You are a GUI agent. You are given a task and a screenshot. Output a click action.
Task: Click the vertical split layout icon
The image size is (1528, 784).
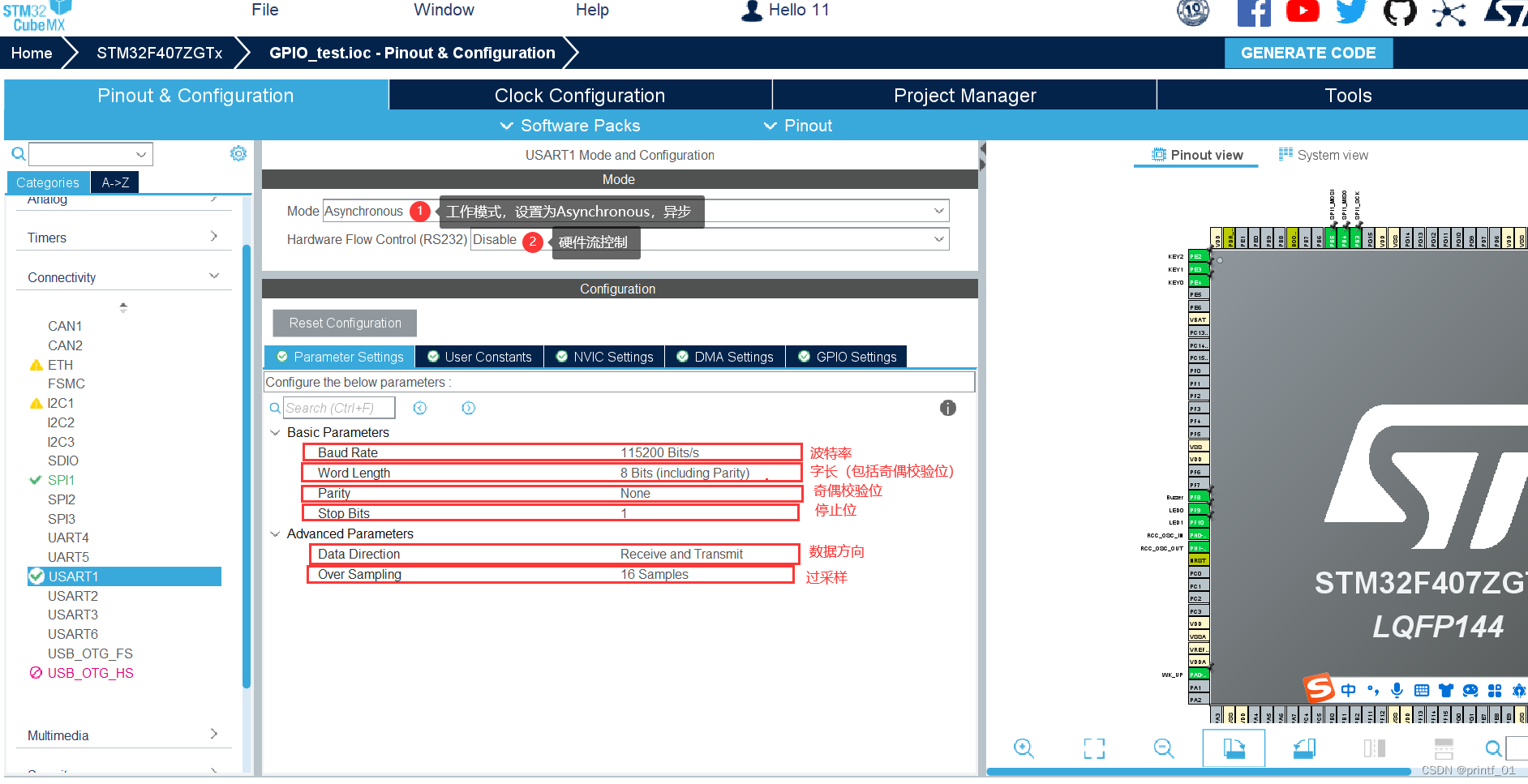(1375, 748)
